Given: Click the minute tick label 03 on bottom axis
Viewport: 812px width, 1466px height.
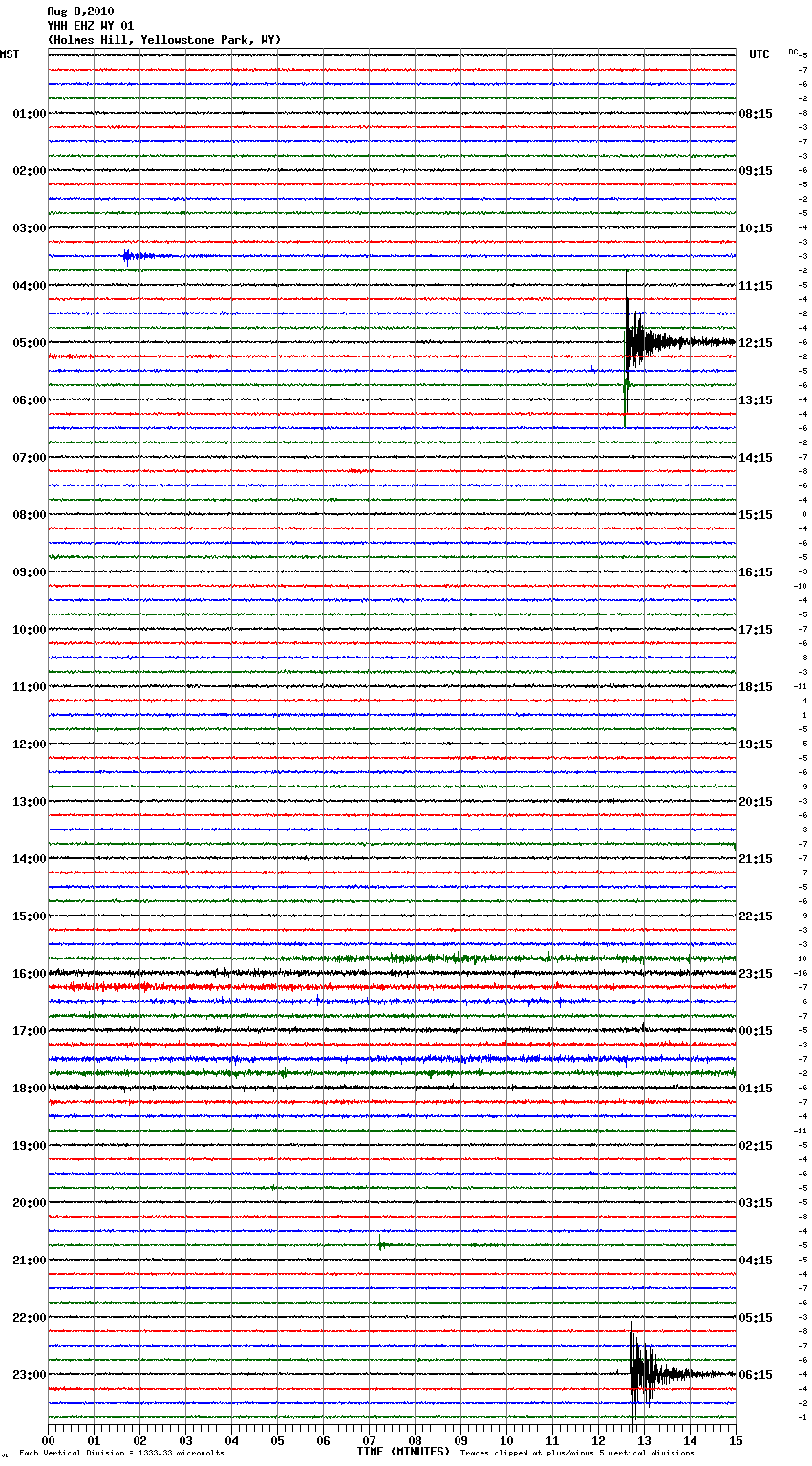Looking at the screenshot, I should (185, 1440).
